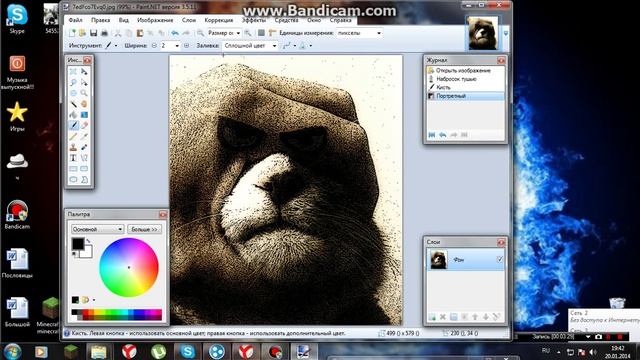Select the Color Picker eyedropper tool
The image size is (640, 360).
click(x=84, y=136)
